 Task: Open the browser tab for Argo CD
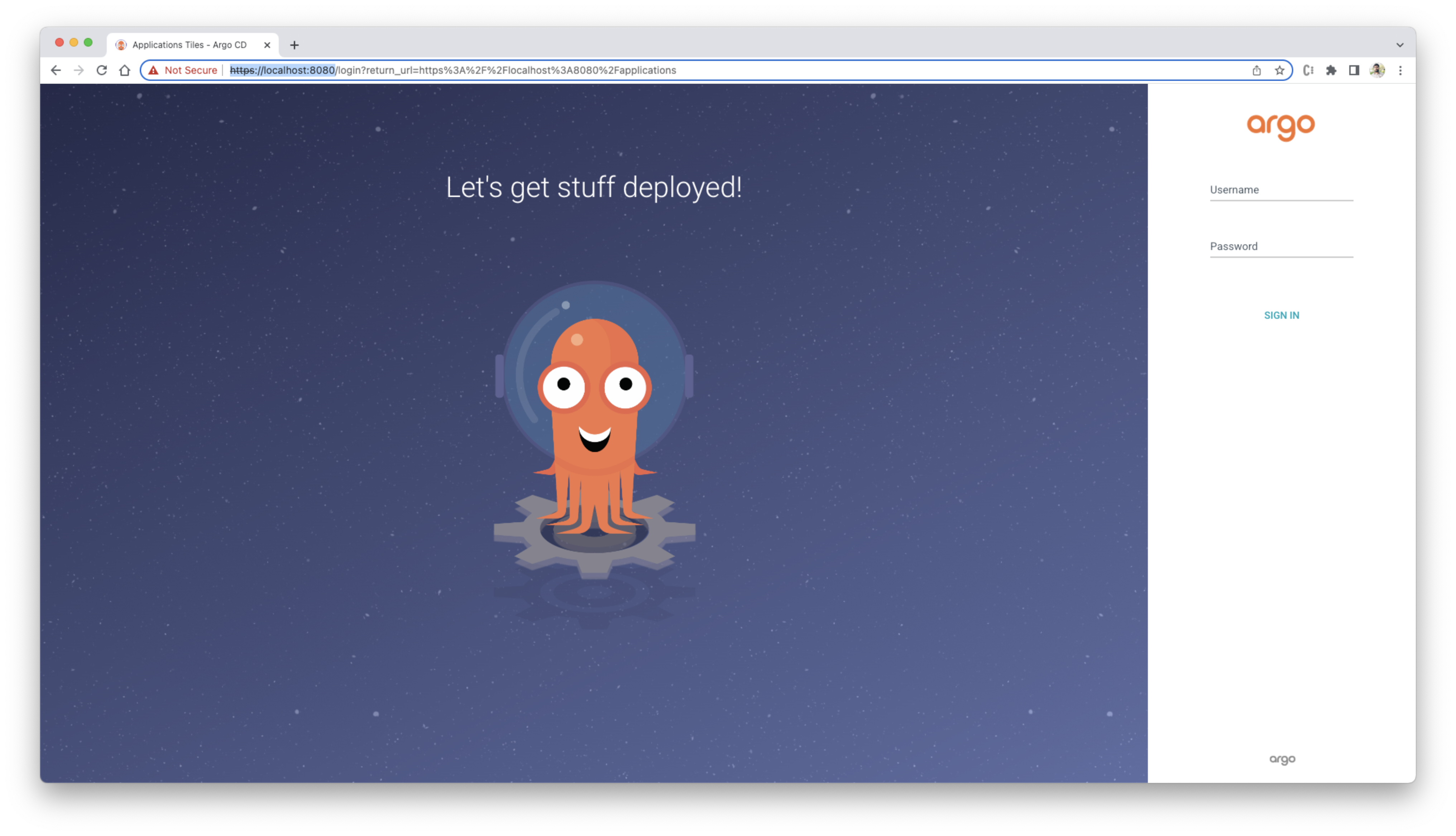pyautogui.click(x=190, y=44)
